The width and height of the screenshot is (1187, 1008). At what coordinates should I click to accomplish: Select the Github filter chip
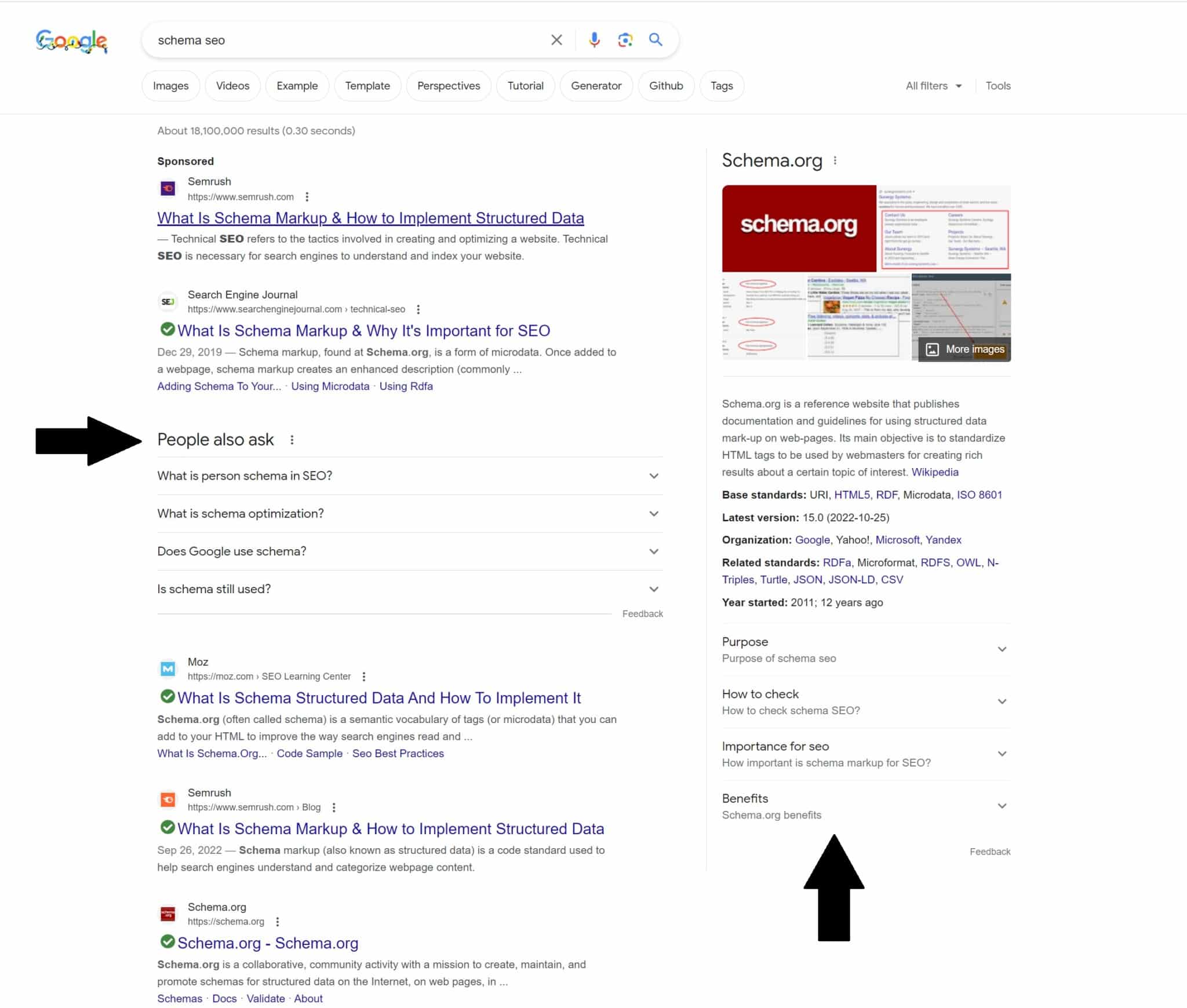coord(666,86)
